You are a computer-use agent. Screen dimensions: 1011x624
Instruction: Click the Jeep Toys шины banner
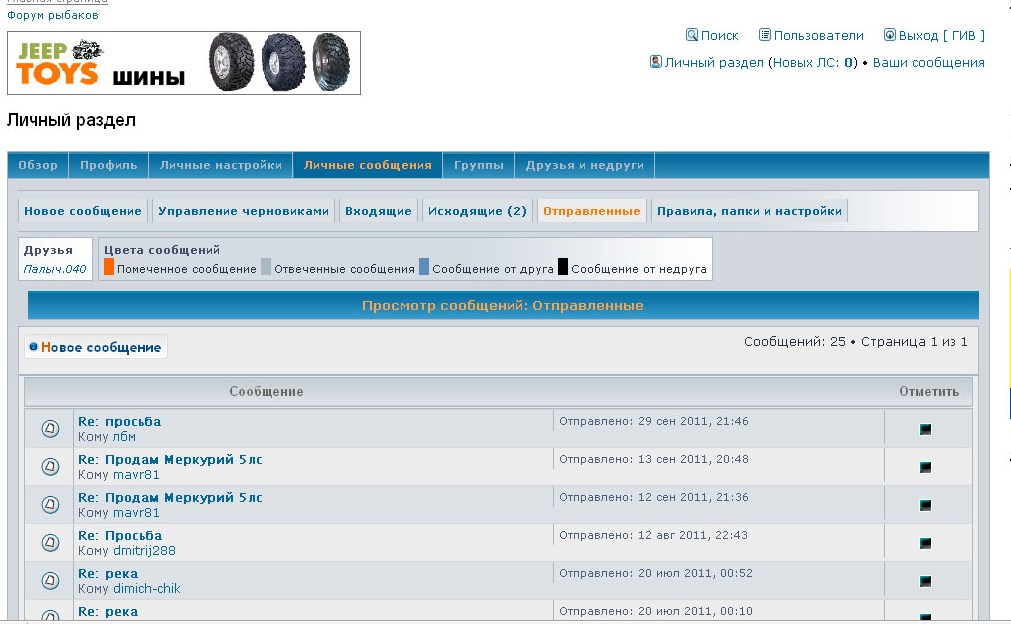pyautogui.click(x=184, y=63)
